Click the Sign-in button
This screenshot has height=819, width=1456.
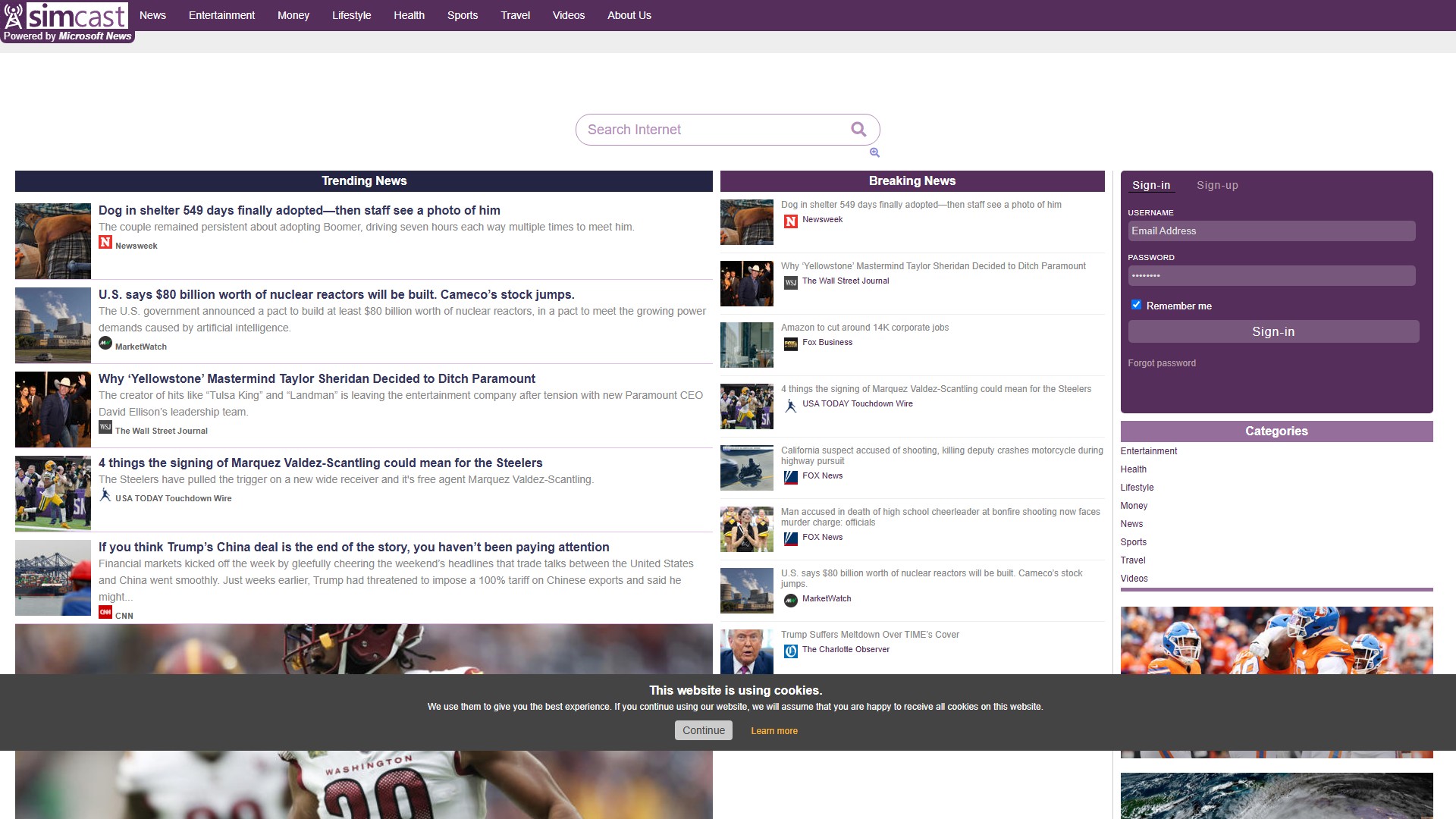point(1273,331)
